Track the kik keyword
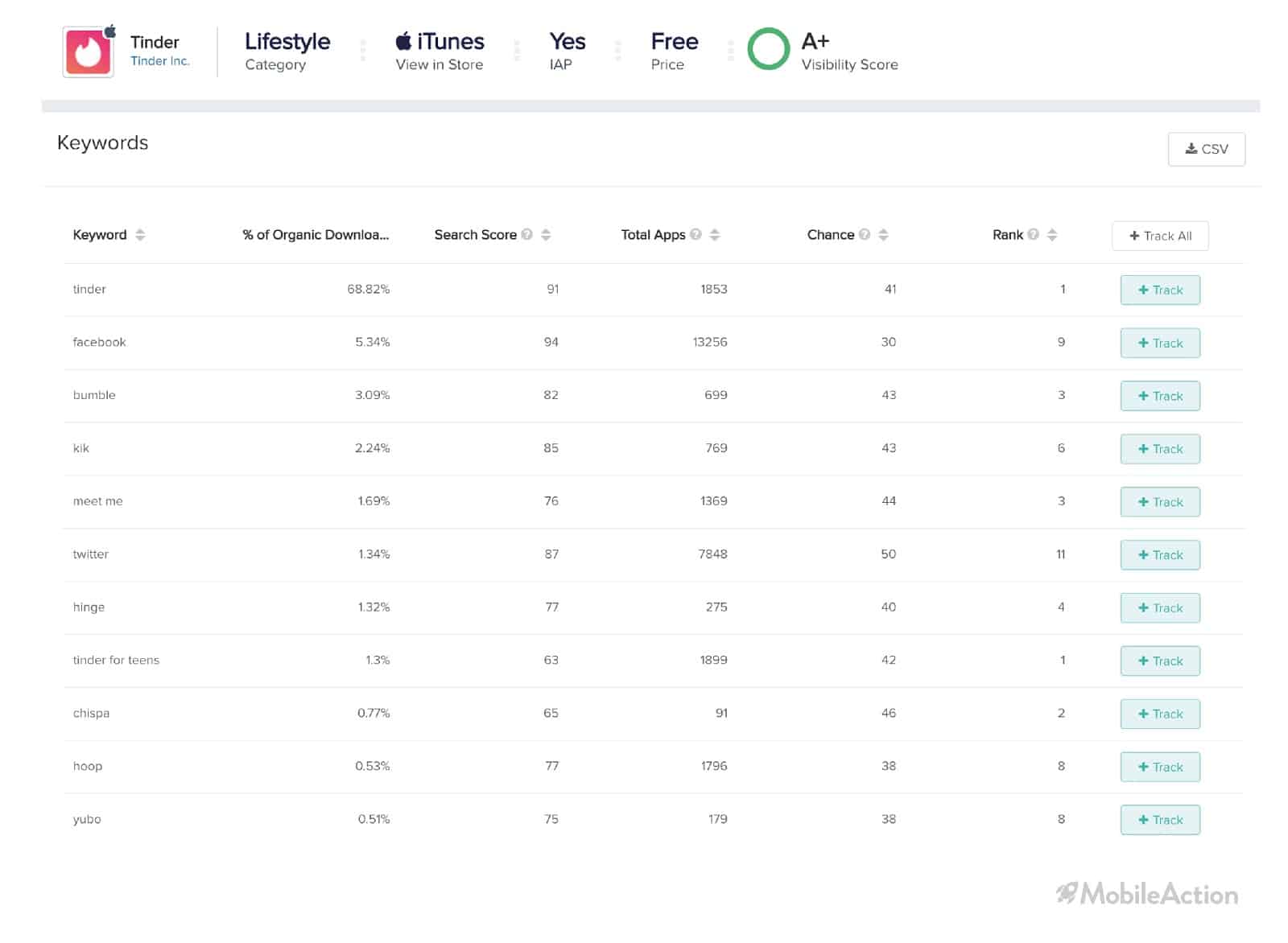The image size is (1288, 943). 1160,449
